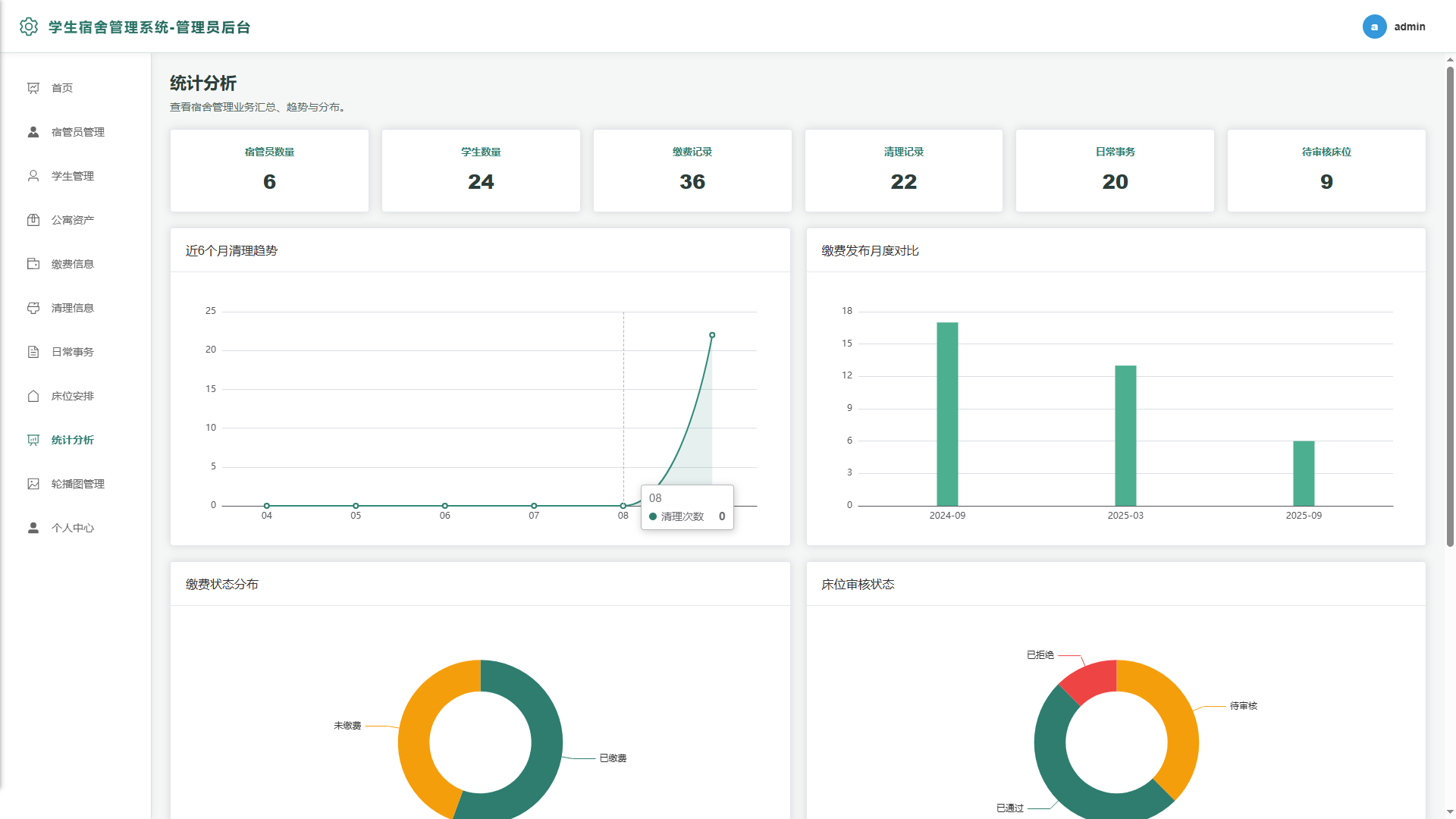Click the 学生管理 user icon
Screen dimensions: 1456x819
pos(33,176)
